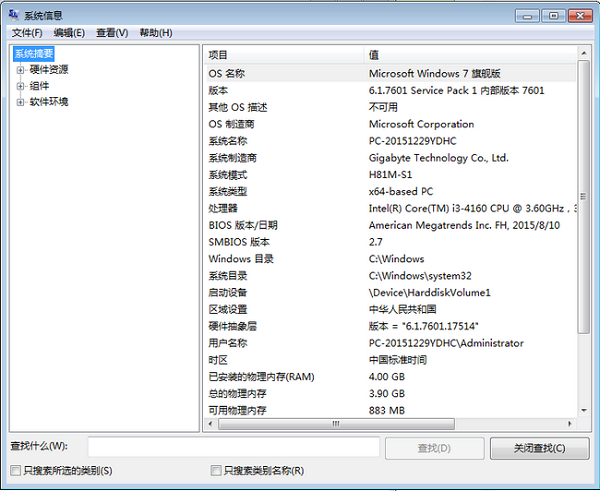Click the horizontal scrollbar thumb
This screenshot has width=600, height=491.
[336, 424]
